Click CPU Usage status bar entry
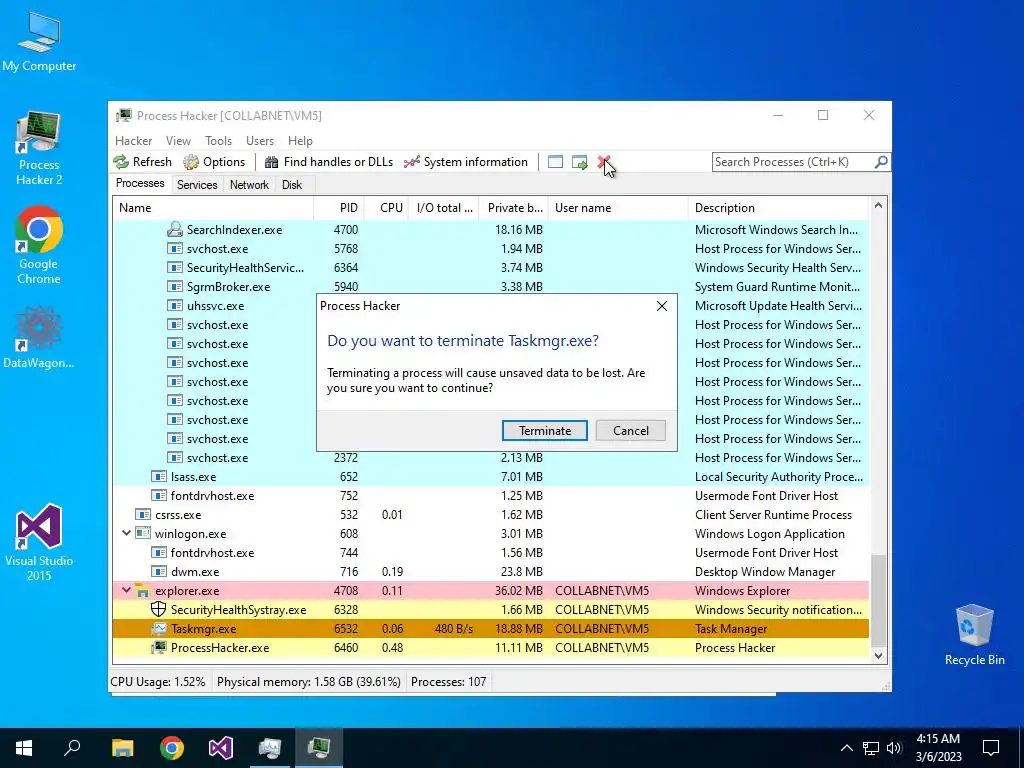This screenshot has width=1024, height=768. pyautogui.click(x=158, y=682)
